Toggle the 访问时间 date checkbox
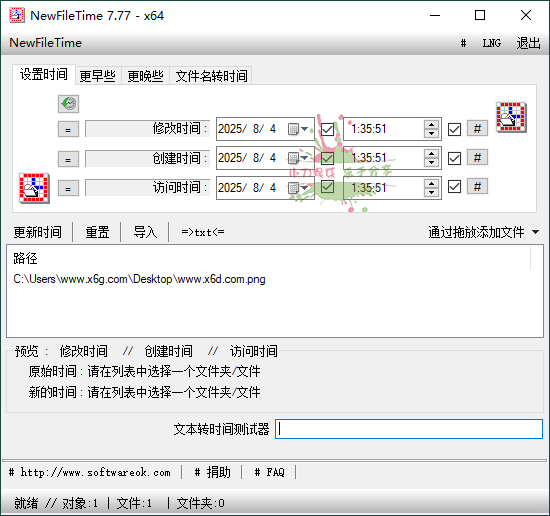Viewport: 550px width, 516px height. click(x=327, y=187)
